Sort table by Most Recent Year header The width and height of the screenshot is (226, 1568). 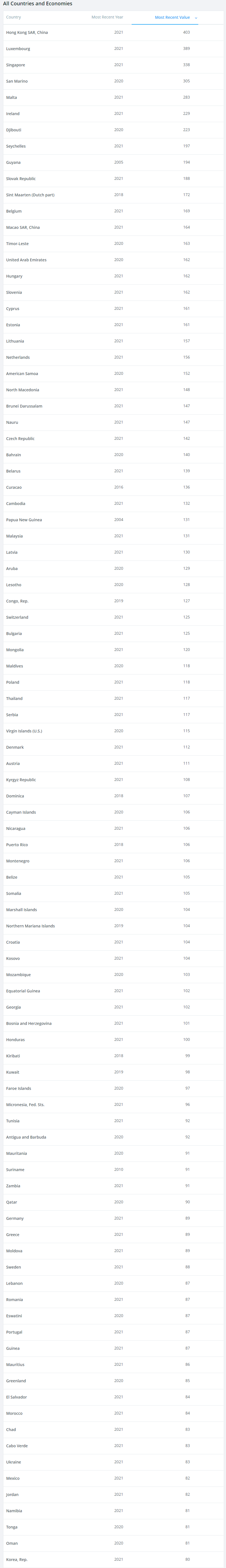click(107, 17)
